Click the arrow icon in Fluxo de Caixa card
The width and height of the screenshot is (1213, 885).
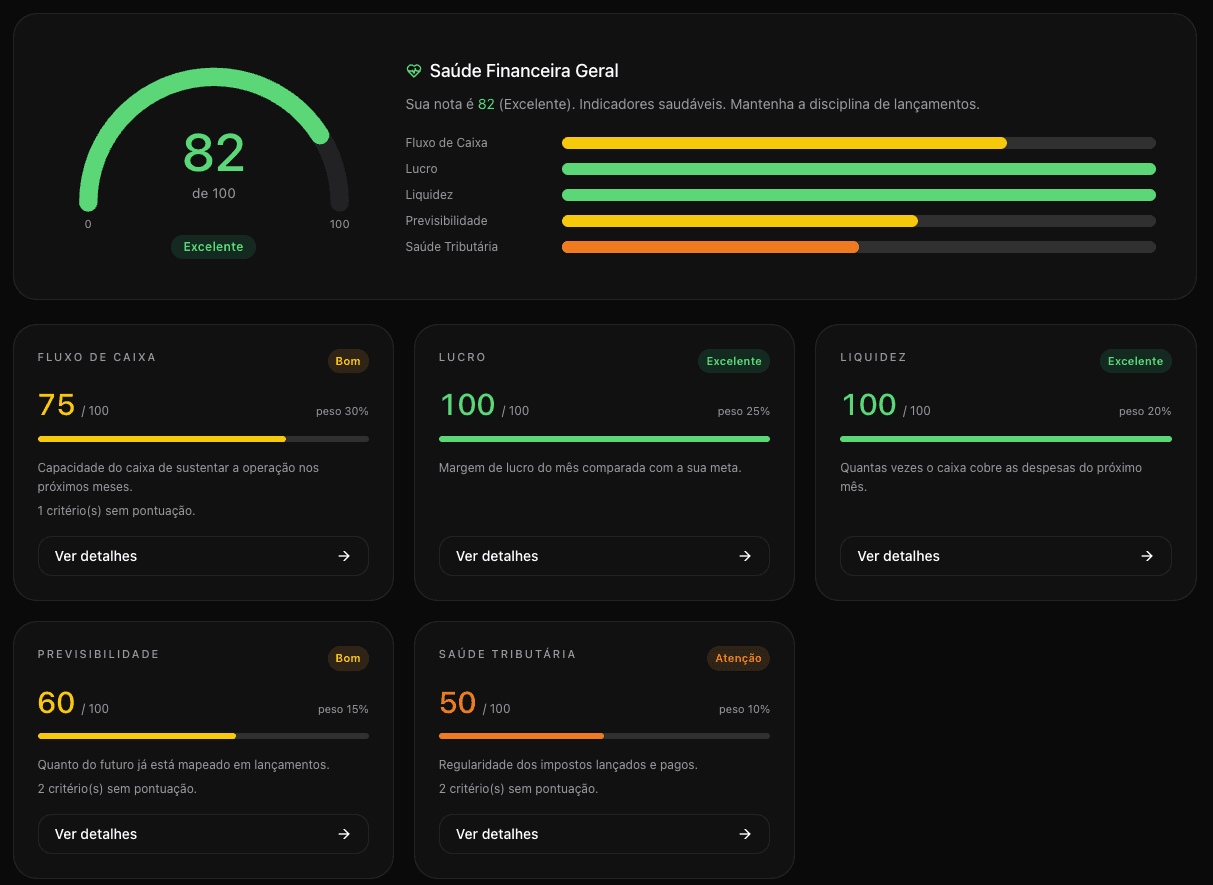pyautogui.click(x=344, y=556)
